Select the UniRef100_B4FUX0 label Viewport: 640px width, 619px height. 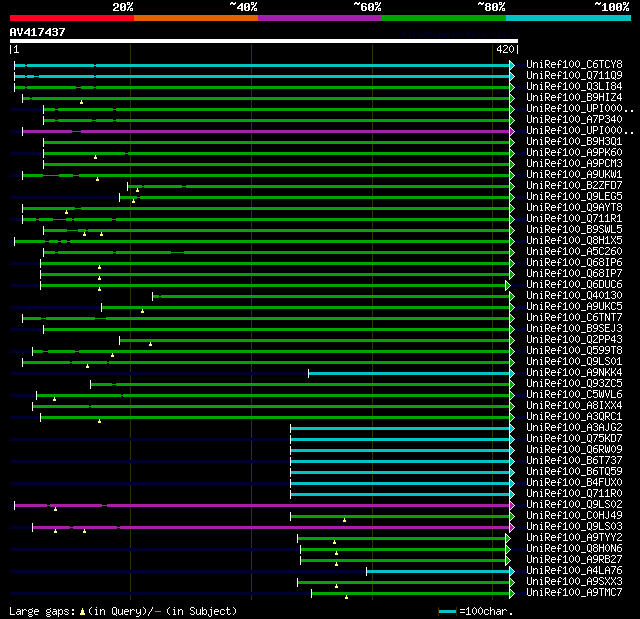[574, 483]
